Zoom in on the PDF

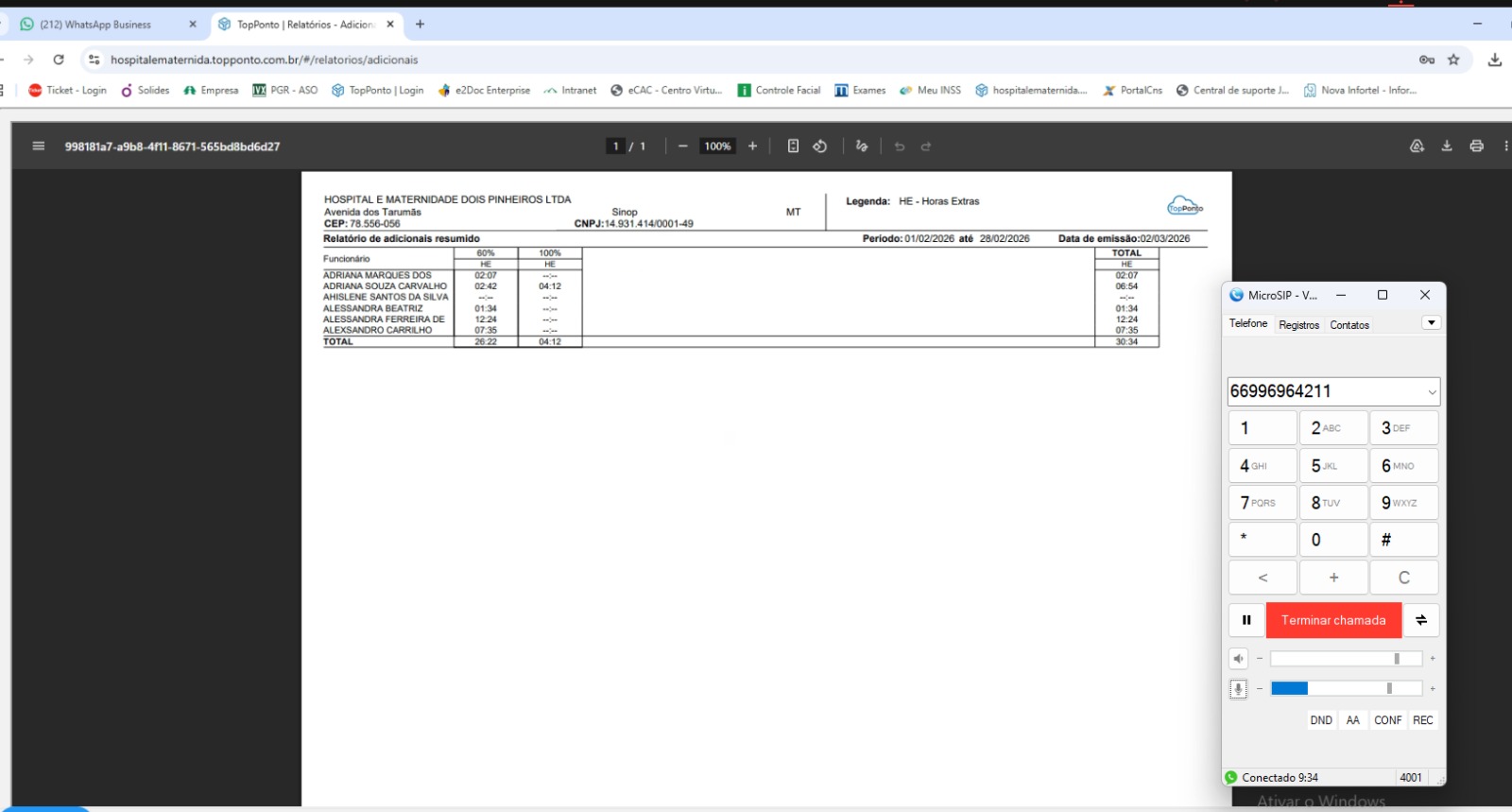pos(752,147)
